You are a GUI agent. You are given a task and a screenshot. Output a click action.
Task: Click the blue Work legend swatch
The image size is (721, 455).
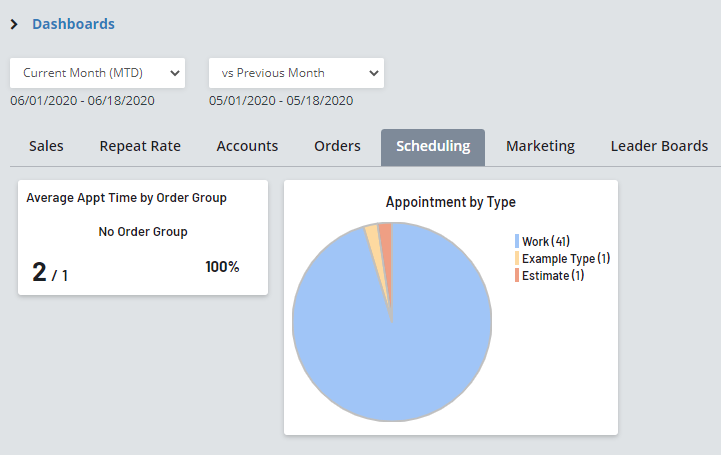click(x=517, y=241)
